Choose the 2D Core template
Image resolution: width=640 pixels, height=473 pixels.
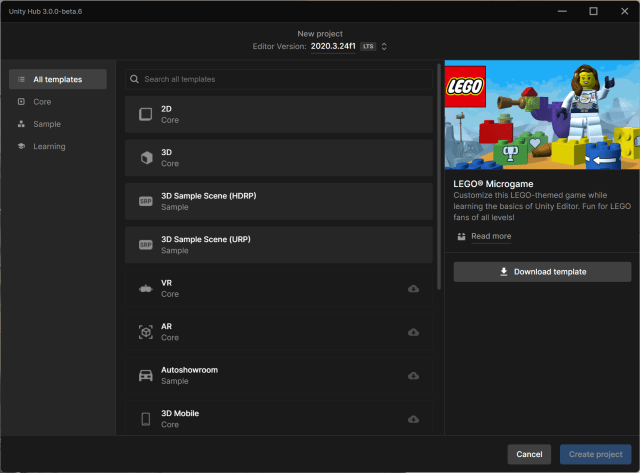279,114
